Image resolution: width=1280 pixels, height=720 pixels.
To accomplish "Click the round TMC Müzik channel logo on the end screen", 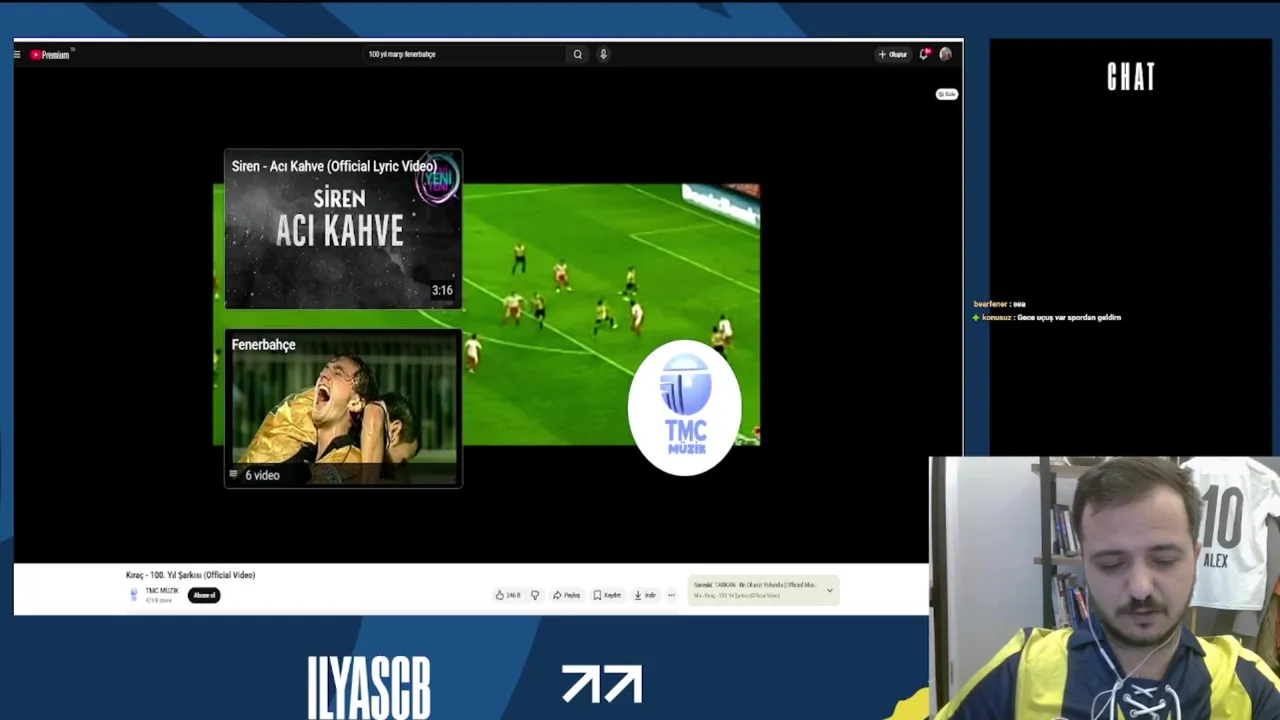I will click(685, 408).
